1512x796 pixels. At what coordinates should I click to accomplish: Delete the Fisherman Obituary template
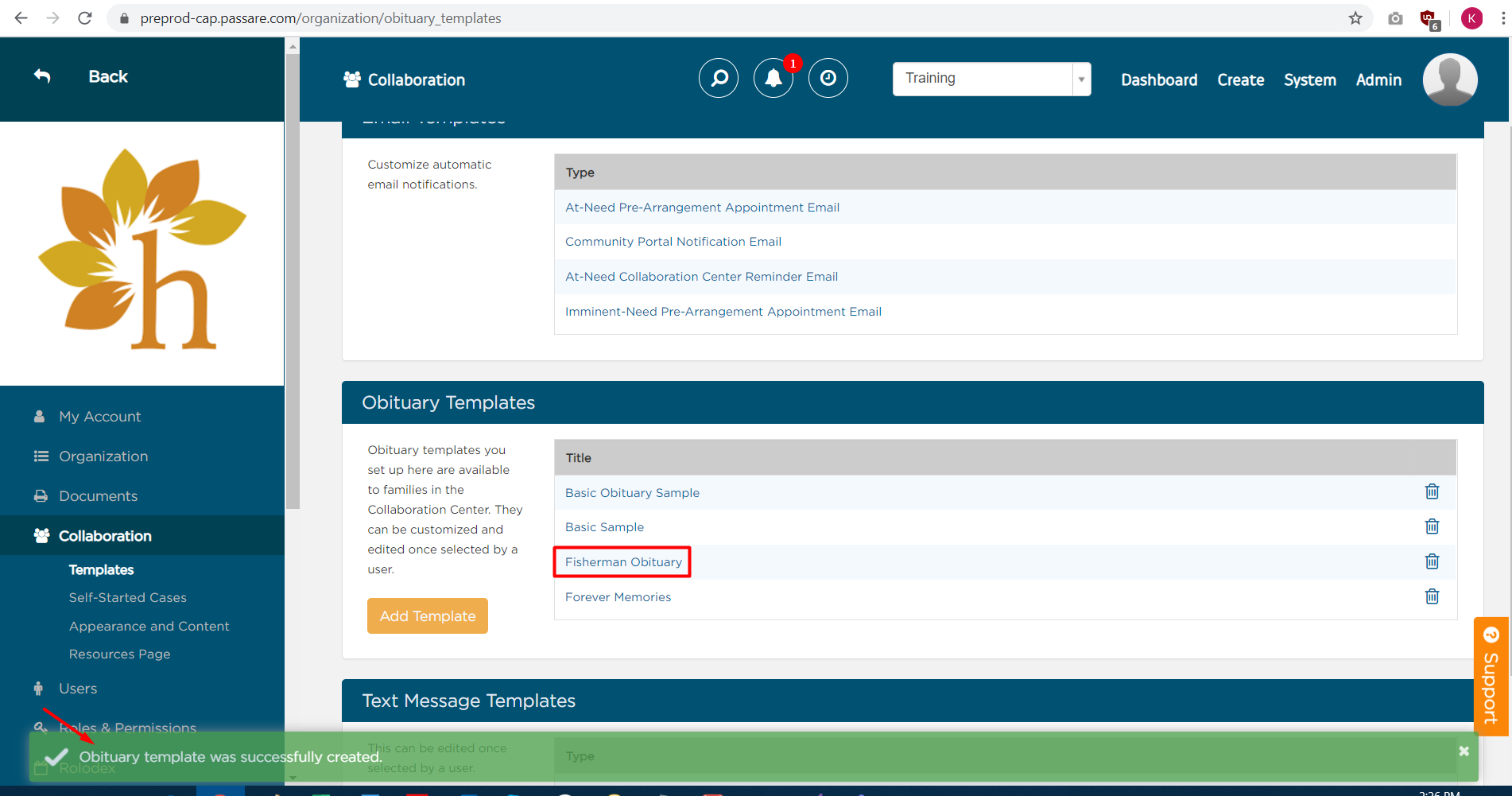click(1432, 561)
